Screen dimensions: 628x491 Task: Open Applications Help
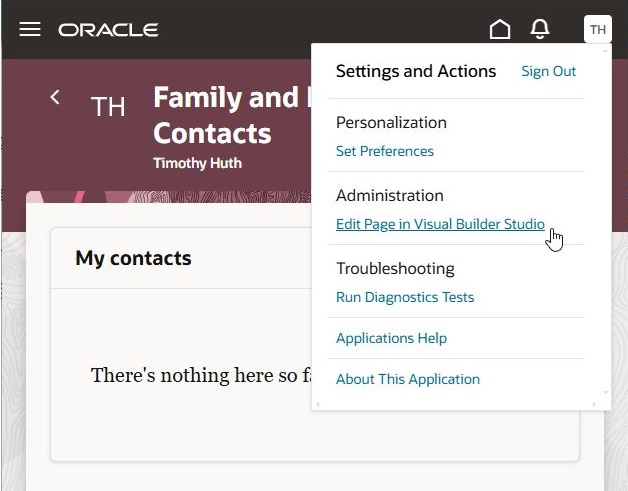coord(391,338)
